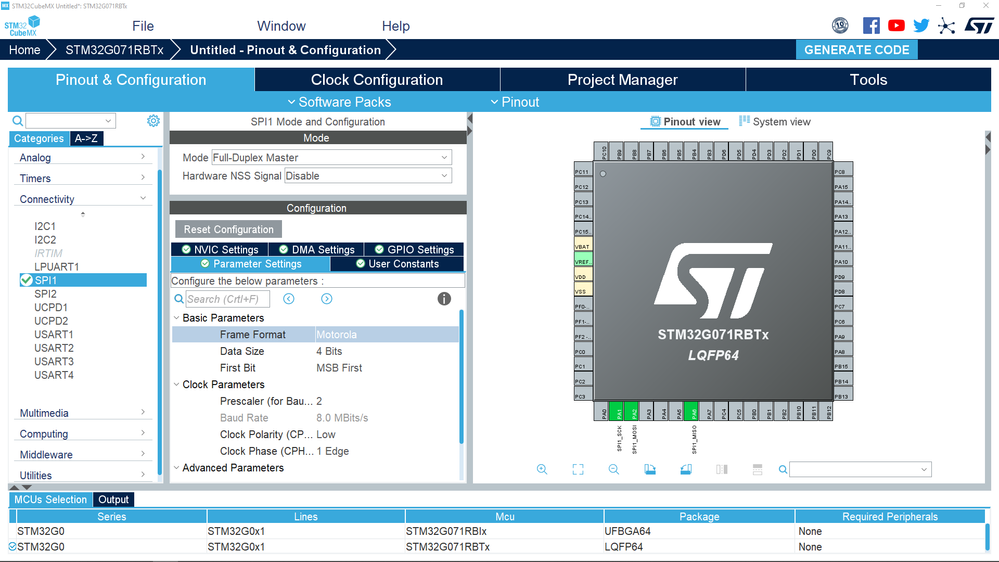Viewport: 999px width, 562px height.
Task: Go to previous parameter search result
Action: tap(289, 299)
